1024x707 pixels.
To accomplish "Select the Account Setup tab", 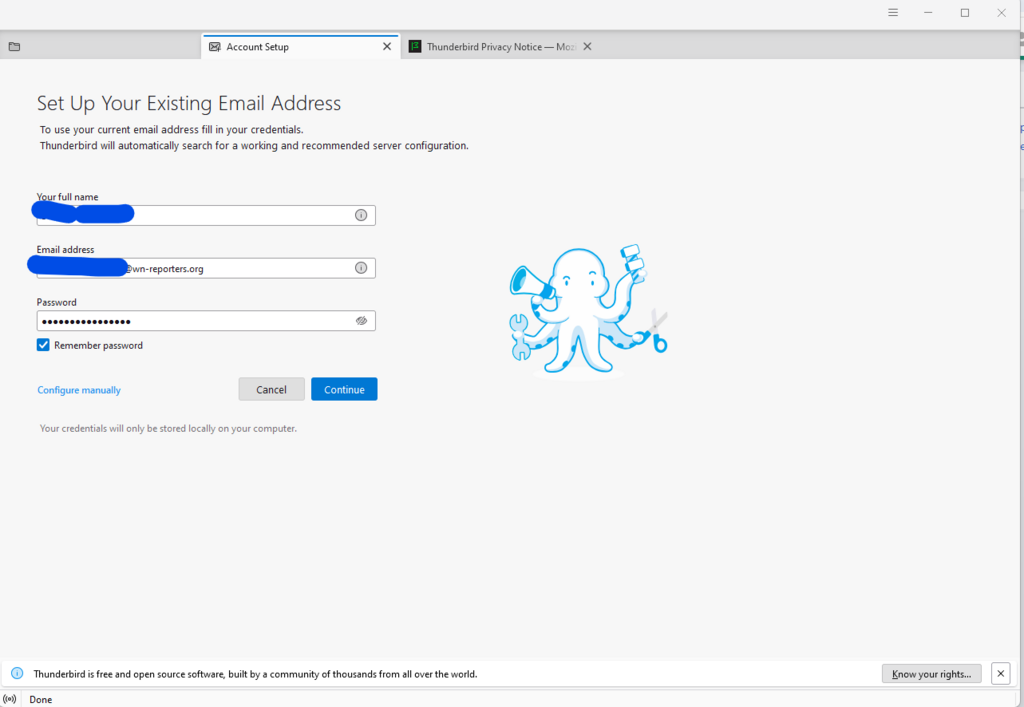I will click(300, 46).
